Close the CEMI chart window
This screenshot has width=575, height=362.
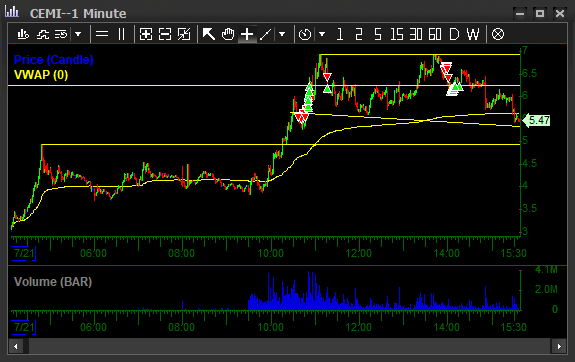tap(560, 14)
